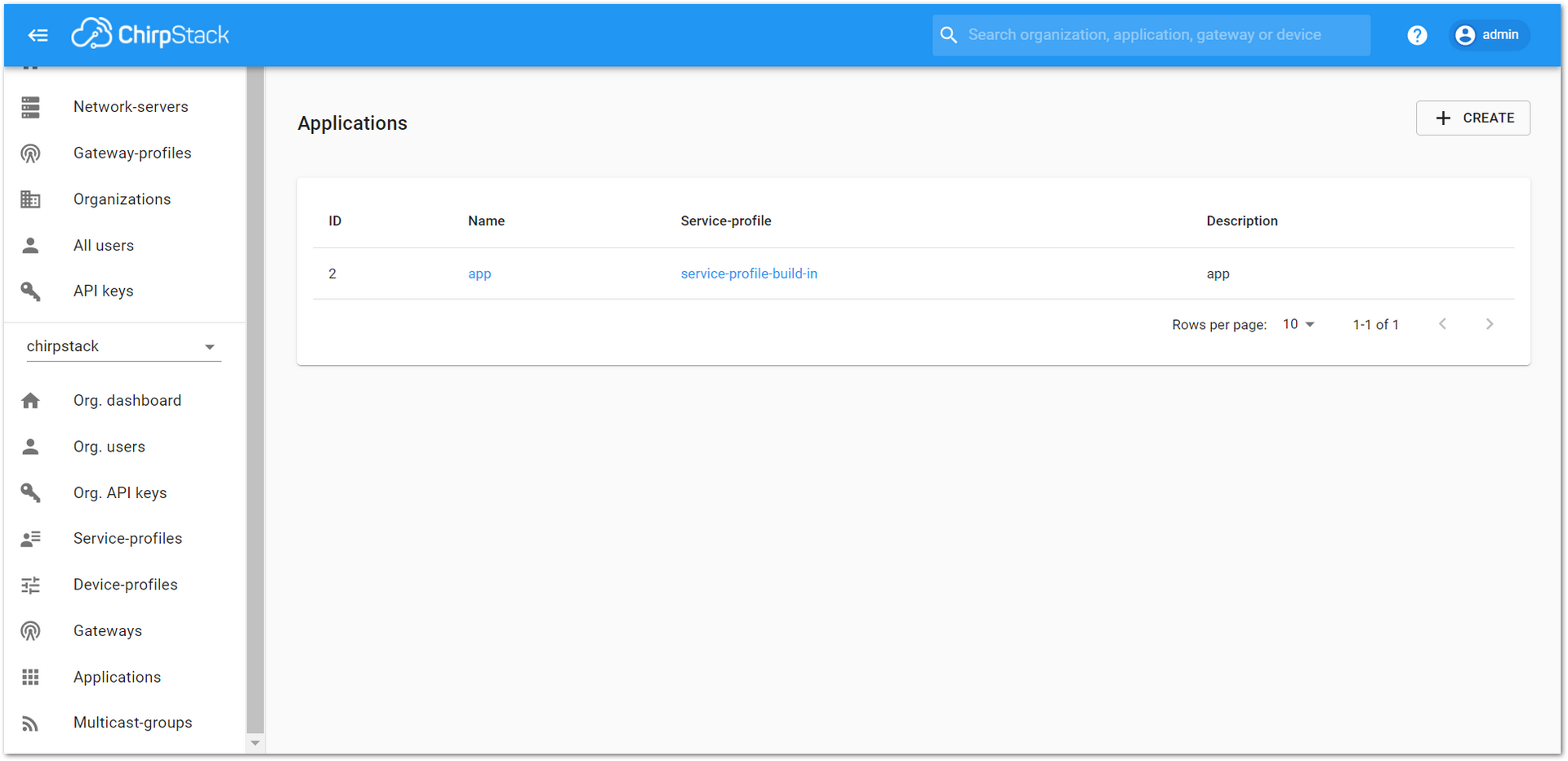Click the Gateways antenna icon
The height and width of the screenshot is (761, 1568).
click(x=31, y=631)
